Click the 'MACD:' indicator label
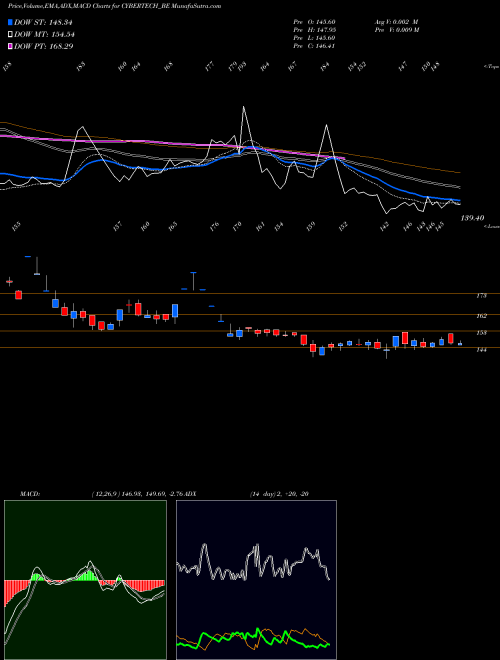Viewport: 500px width, 660px height. pos(30,494)
